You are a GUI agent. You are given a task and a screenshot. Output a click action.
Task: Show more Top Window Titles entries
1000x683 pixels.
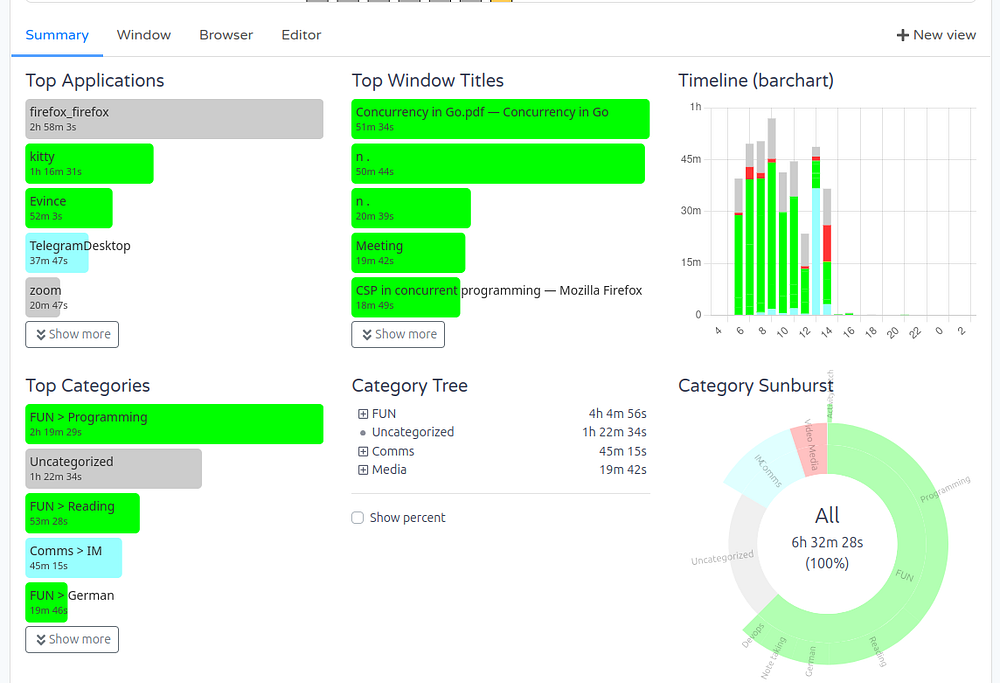coord(398,334)
